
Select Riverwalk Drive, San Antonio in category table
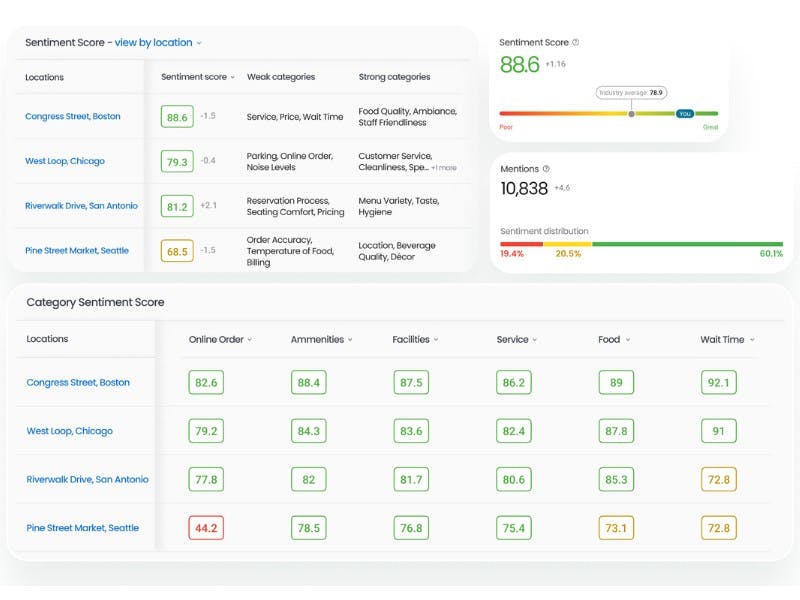(87, 480)
